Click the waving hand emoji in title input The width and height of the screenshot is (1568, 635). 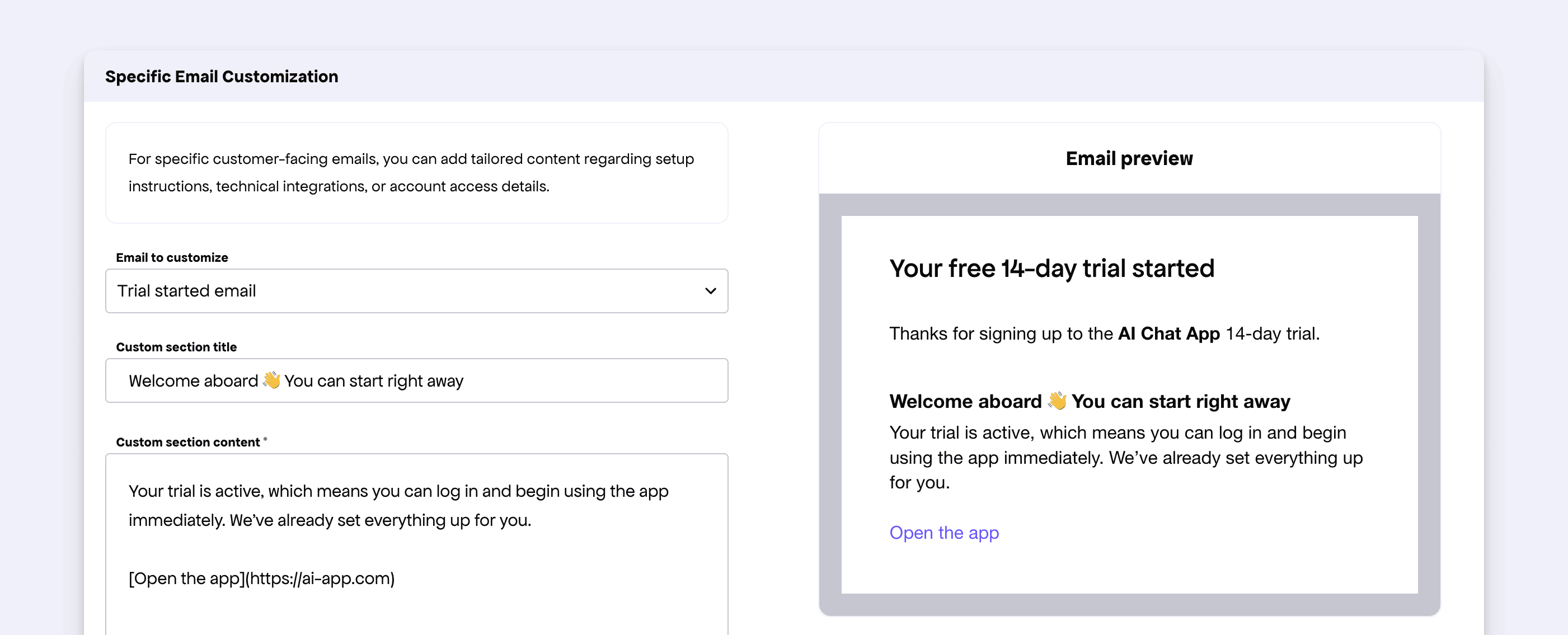point(271,380)
